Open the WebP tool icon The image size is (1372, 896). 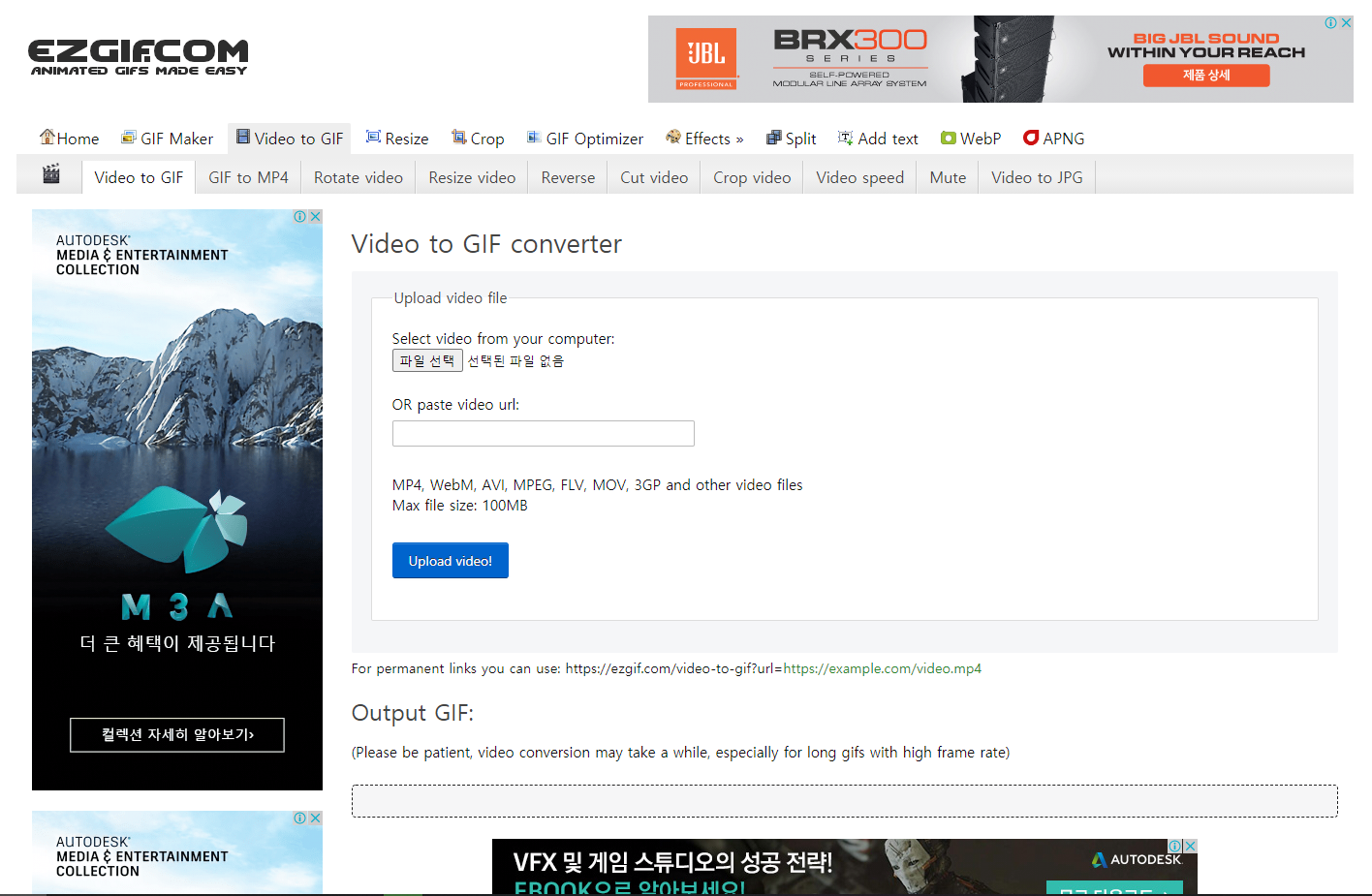(949, 139)
